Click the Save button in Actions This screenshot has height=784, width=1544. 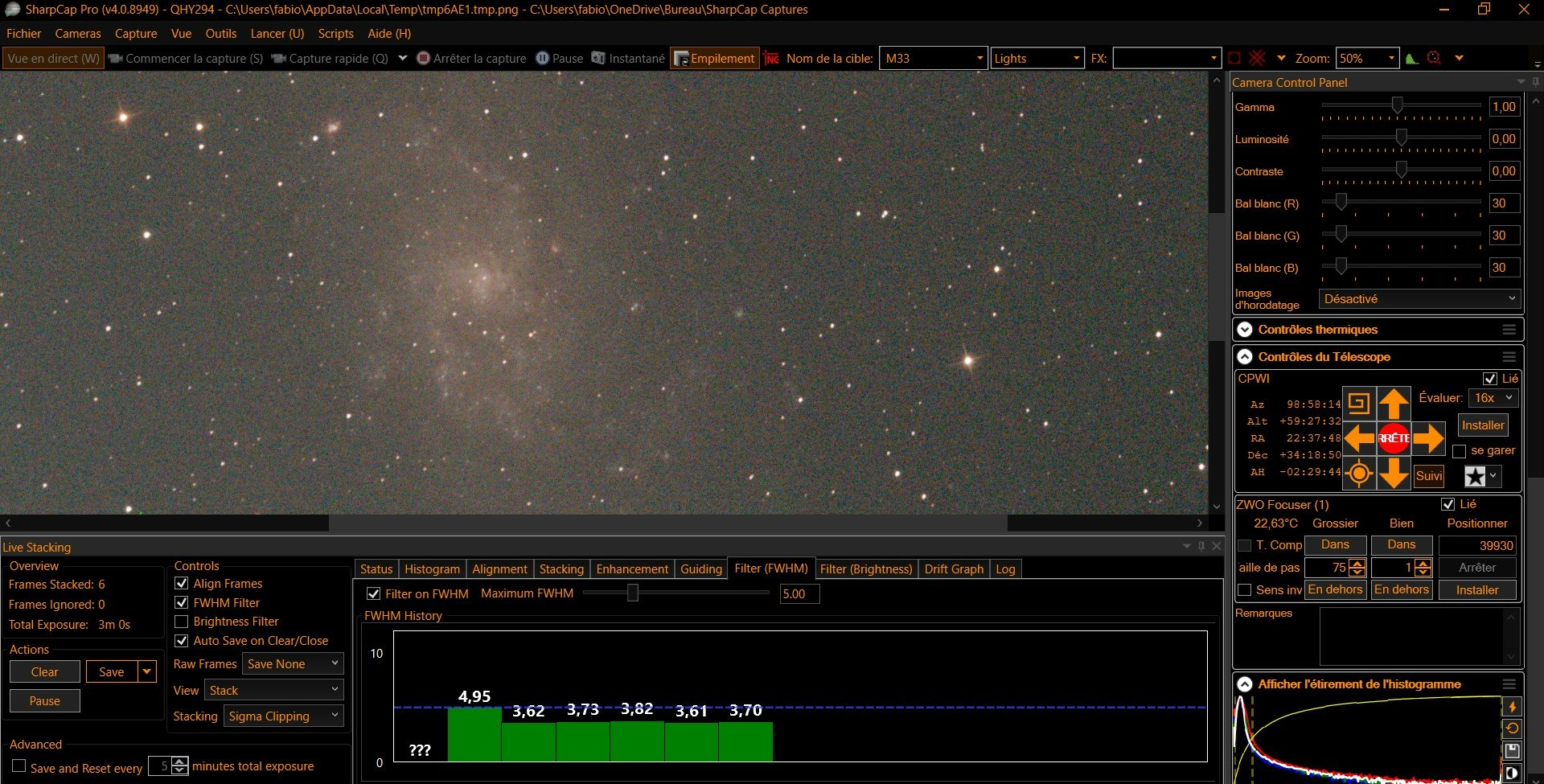112,672
